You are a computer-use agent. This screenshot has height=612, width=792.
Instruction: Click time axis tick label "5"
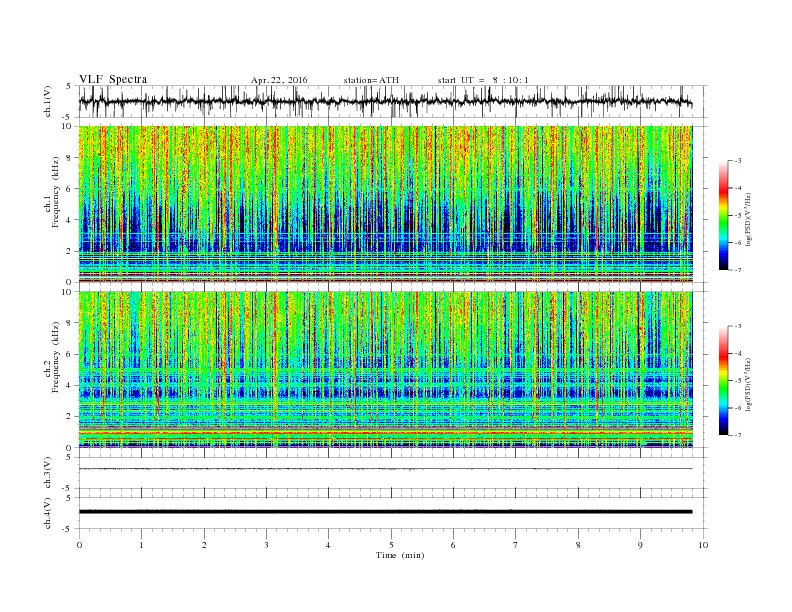(x=391, y=545)
